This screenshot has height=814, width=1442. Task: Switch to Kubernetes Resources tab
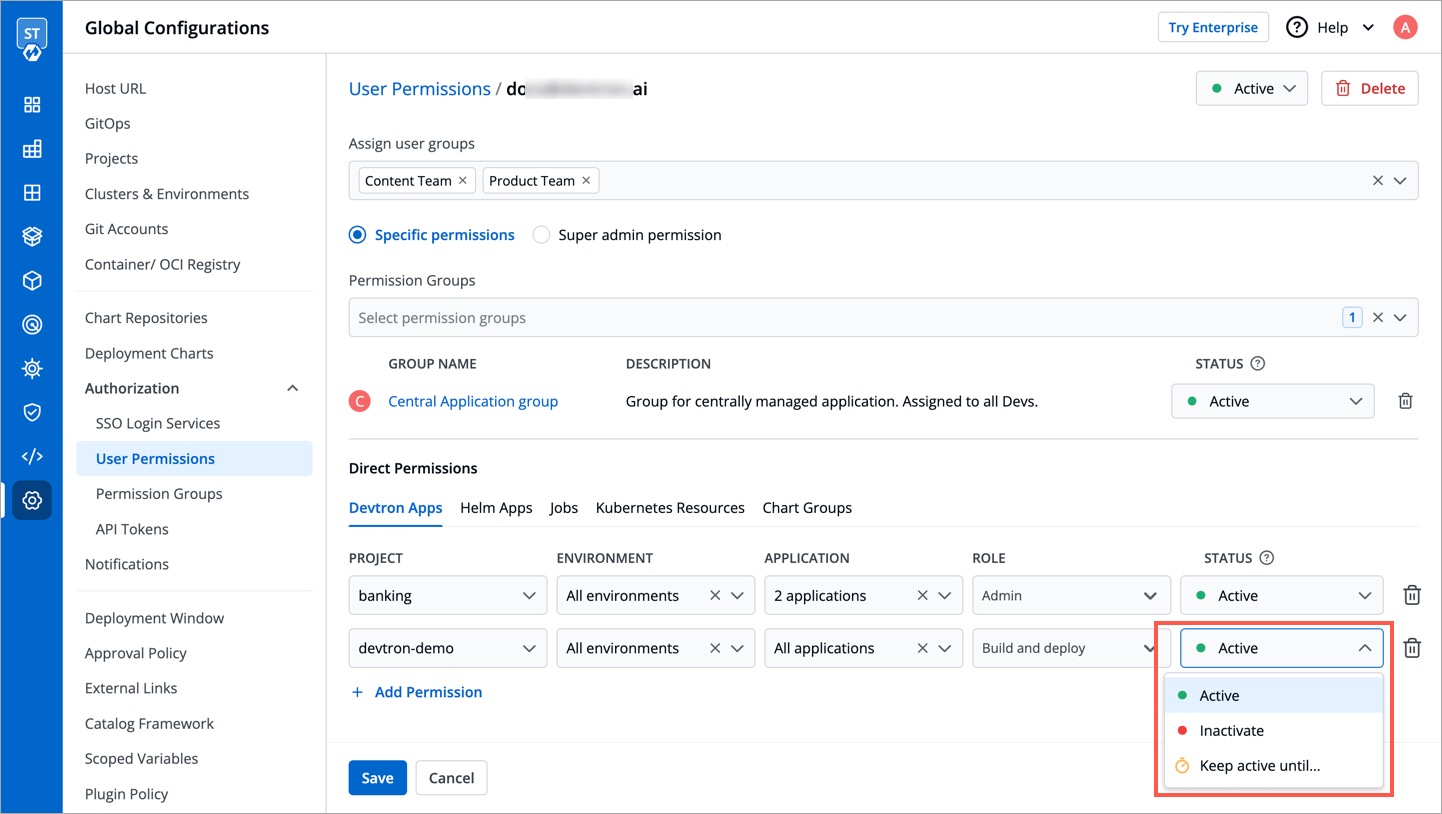670,508
